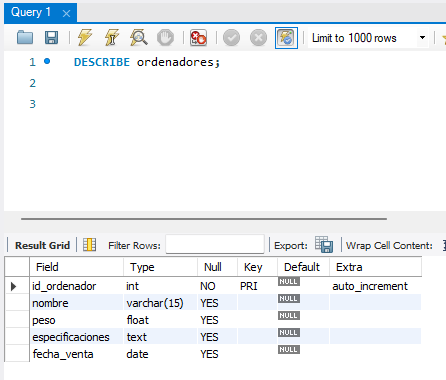This screenshot has width=446, height=380.
Task: Click DESCRIBE keyword in the editor
Action: tap(102, 62)
